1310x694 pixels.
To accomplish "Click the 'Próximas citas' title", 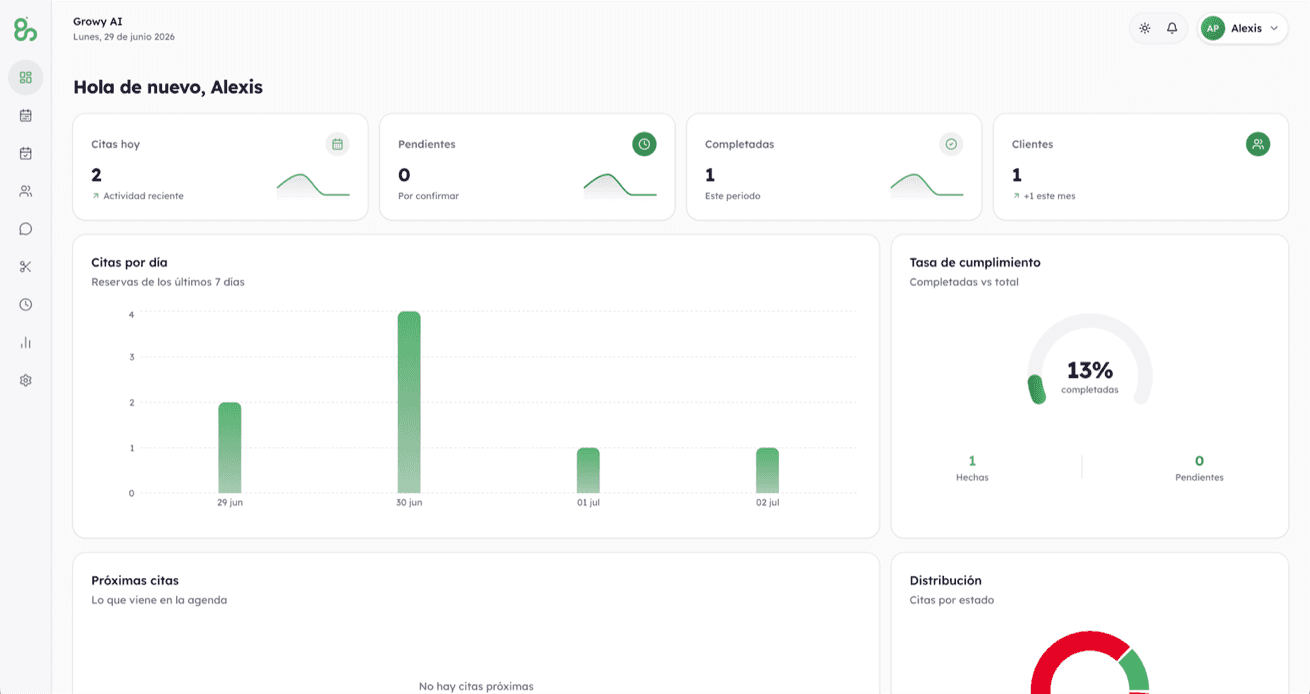I will [135, 580].
